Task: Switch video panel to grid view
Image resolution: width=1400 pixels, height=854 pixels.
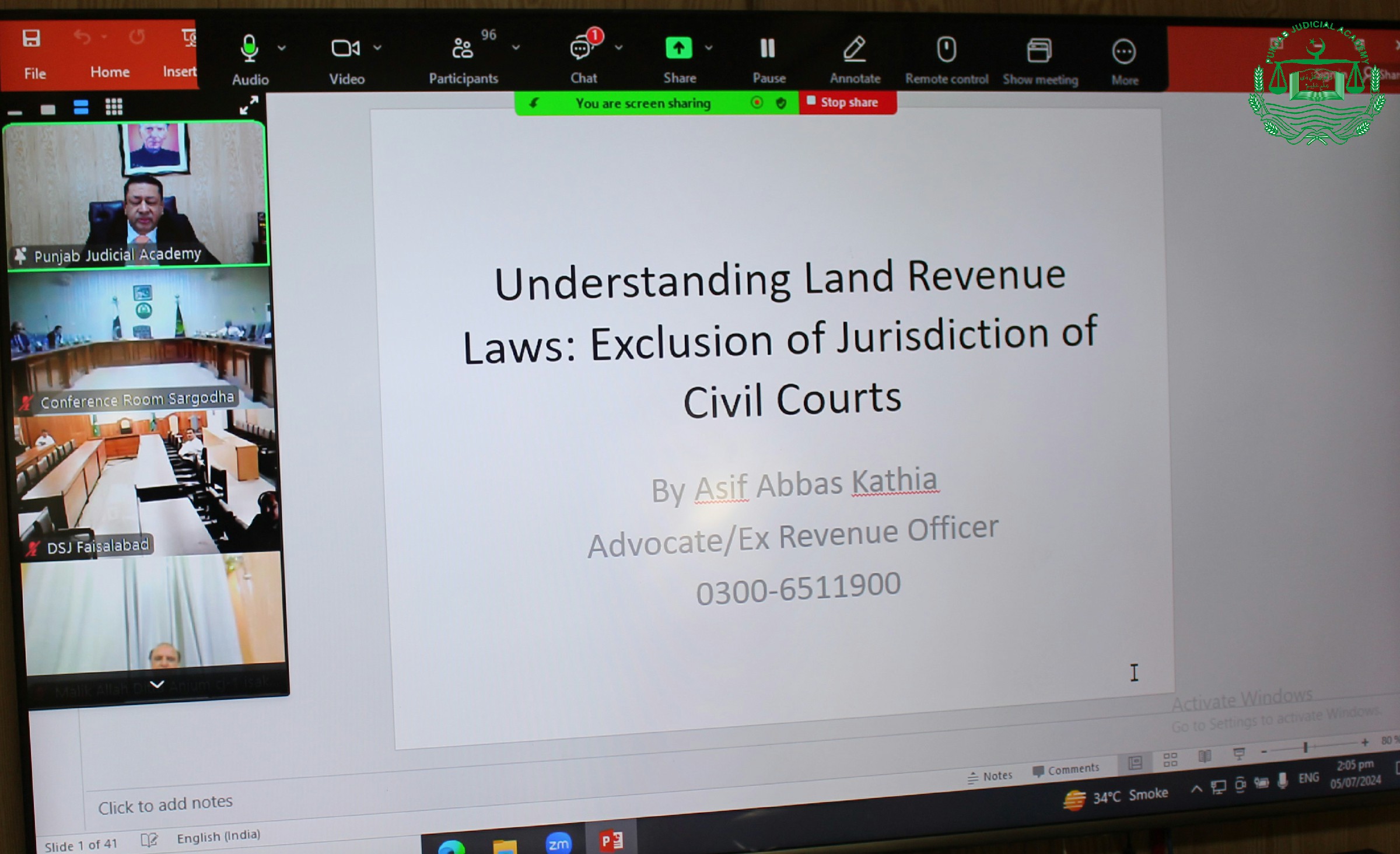Action: click(114, 107)
